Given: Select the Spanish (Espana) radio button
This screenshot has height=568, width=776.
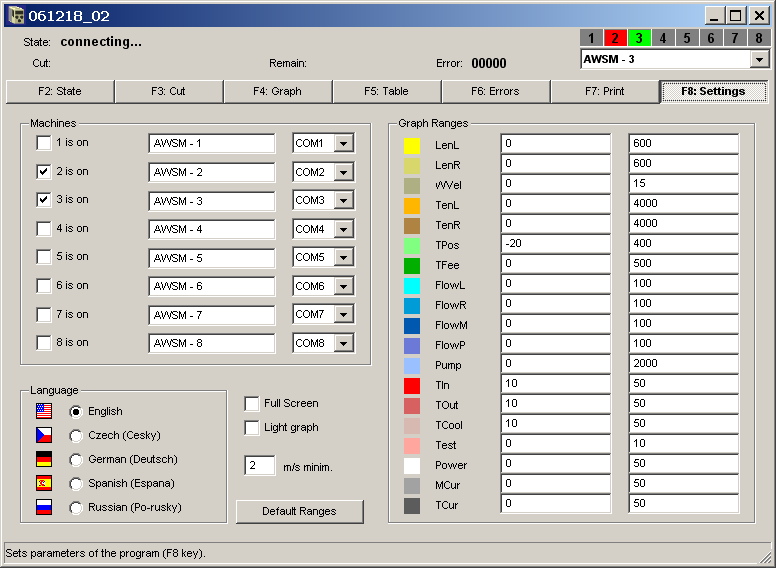Looking at the screenshot, I should pyautogui.click(x=76, y=484).
